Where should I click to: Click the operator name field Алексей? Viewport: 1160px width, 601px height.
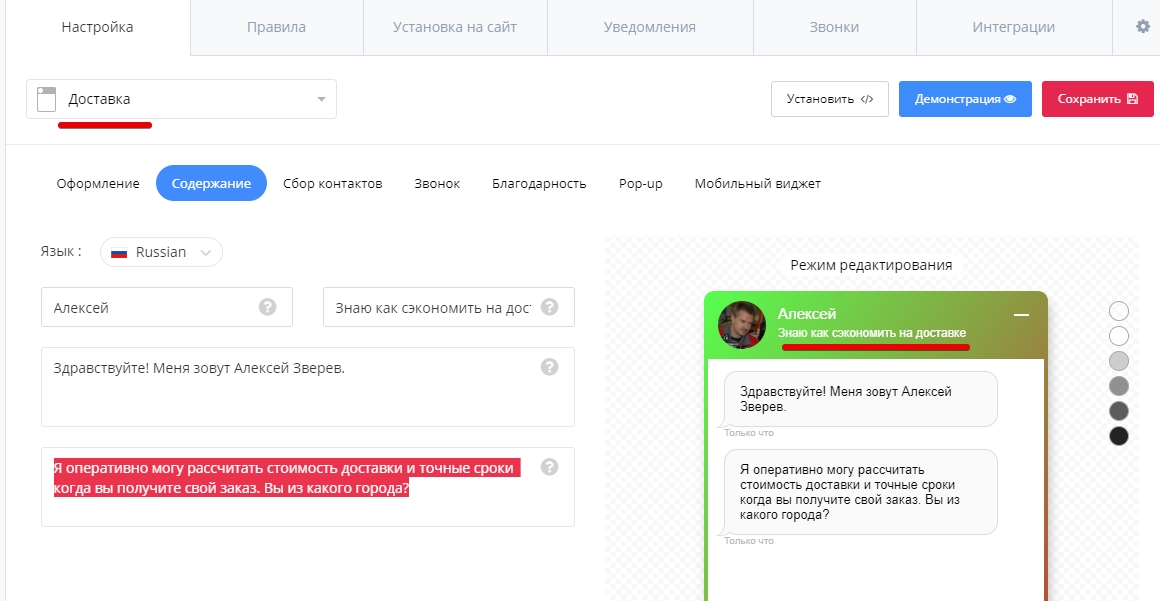[167, 307]
